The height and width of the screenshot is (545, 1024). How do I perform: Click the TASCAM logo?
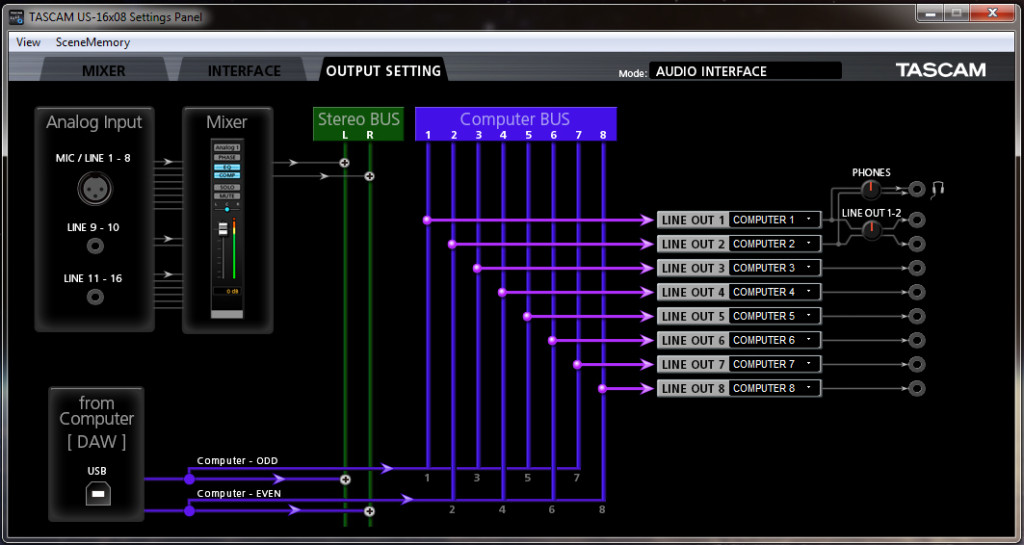coord(940,70)
